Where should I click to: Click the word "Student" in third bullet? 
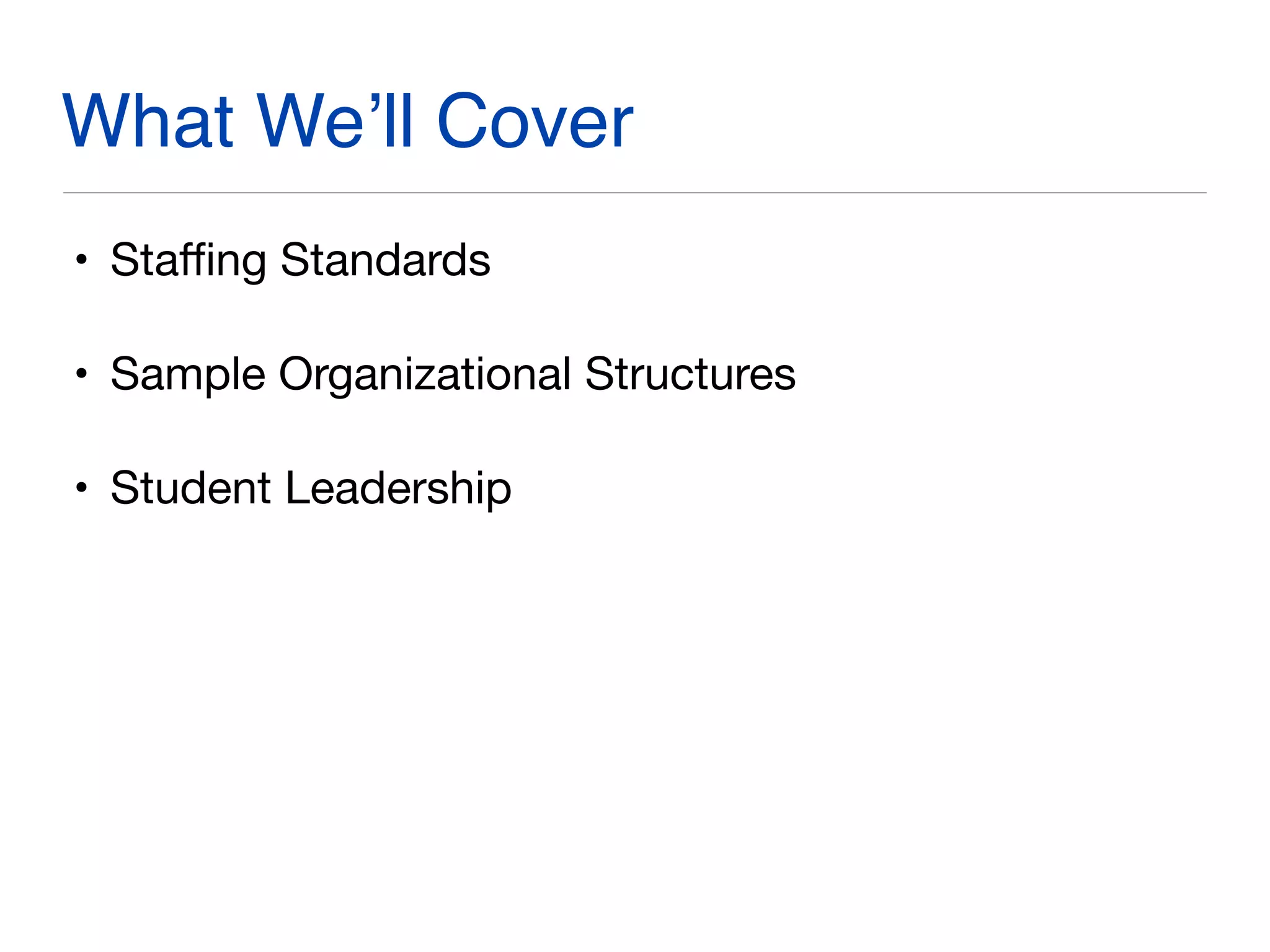pyautogui.click(x=190, y=488)
